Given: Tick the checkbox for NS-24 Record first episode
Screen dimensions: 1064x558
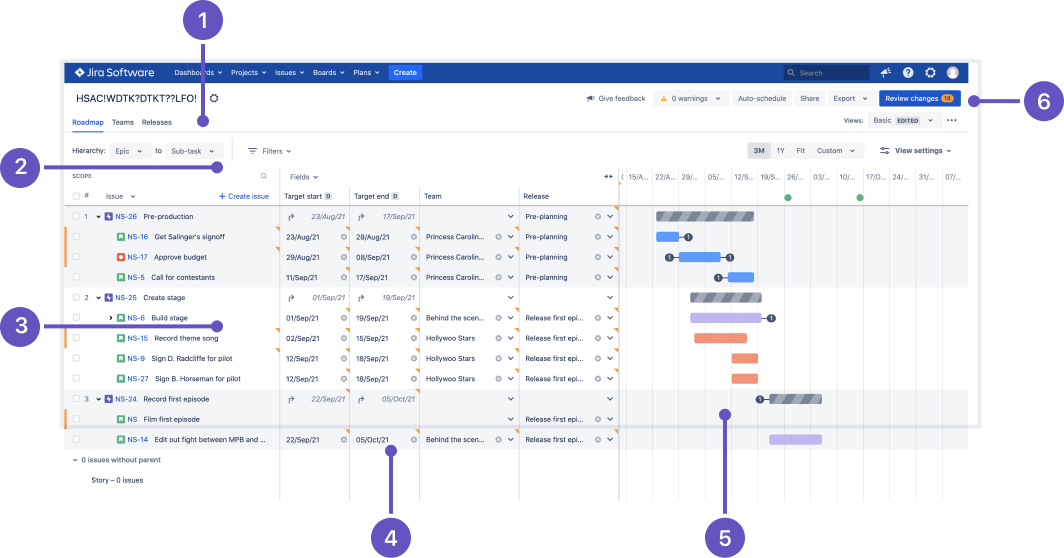Looking at the screenshot, I should [76, 399].
